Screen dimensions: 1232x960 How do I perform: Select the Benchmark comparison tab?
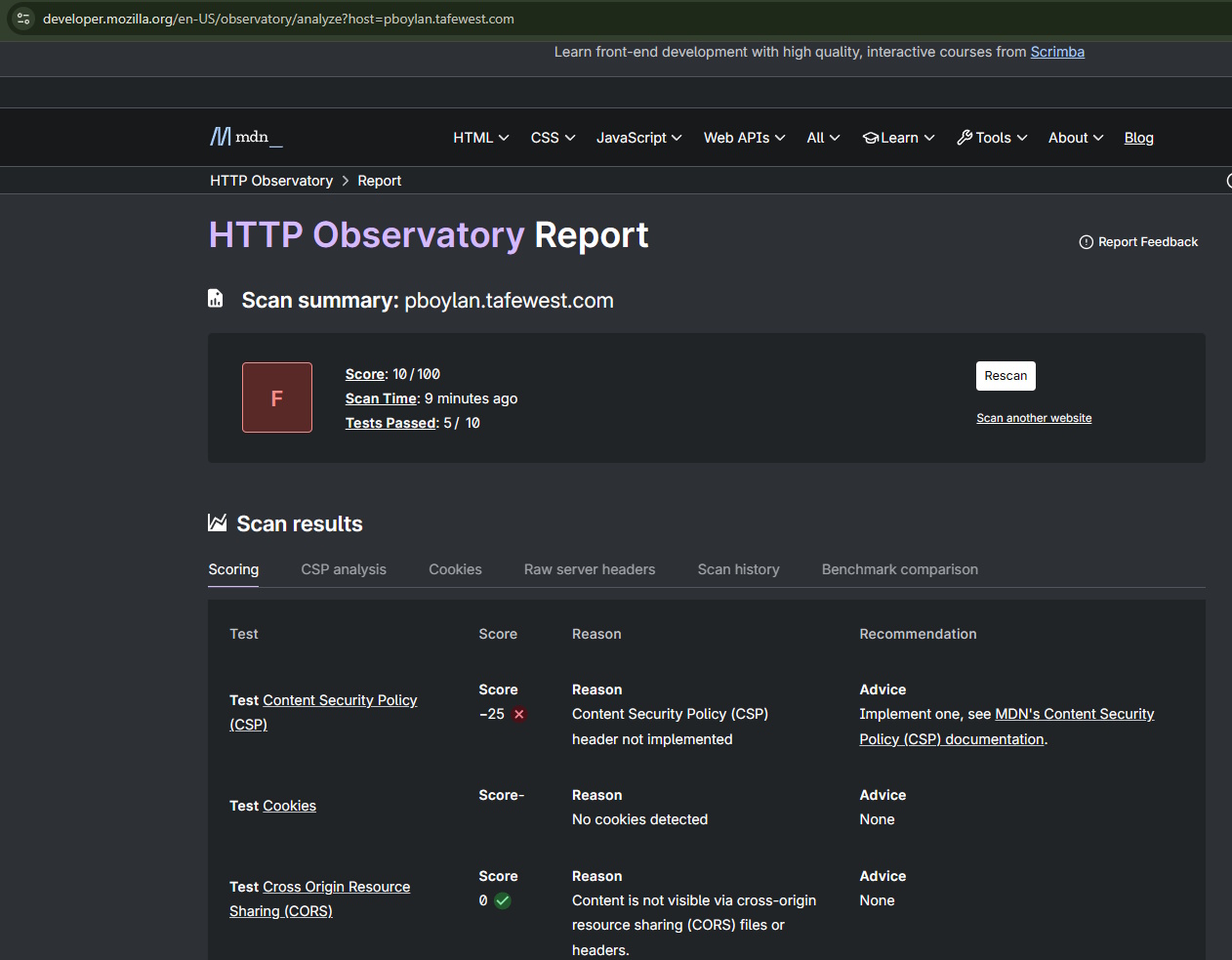[x=899, y=569]
